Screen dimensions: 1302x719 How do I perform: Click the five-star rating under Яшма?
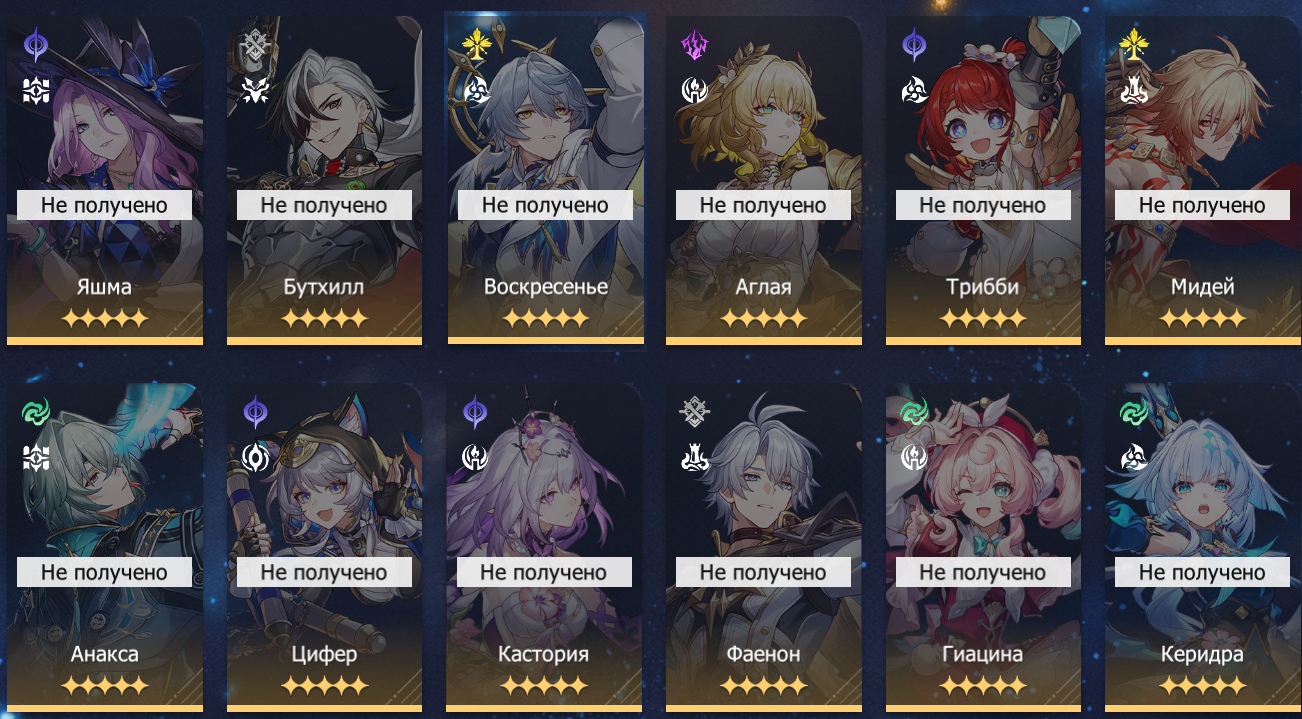104,319
